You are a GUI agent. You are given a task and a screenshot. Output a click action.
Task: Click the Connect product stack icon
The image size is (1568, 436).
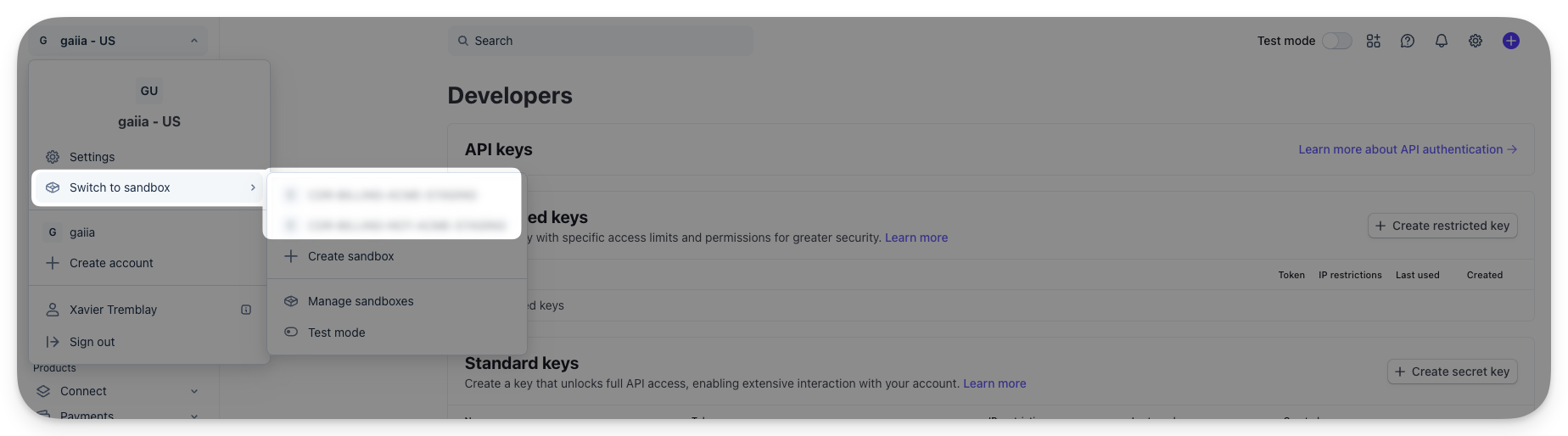coord(43,391)
